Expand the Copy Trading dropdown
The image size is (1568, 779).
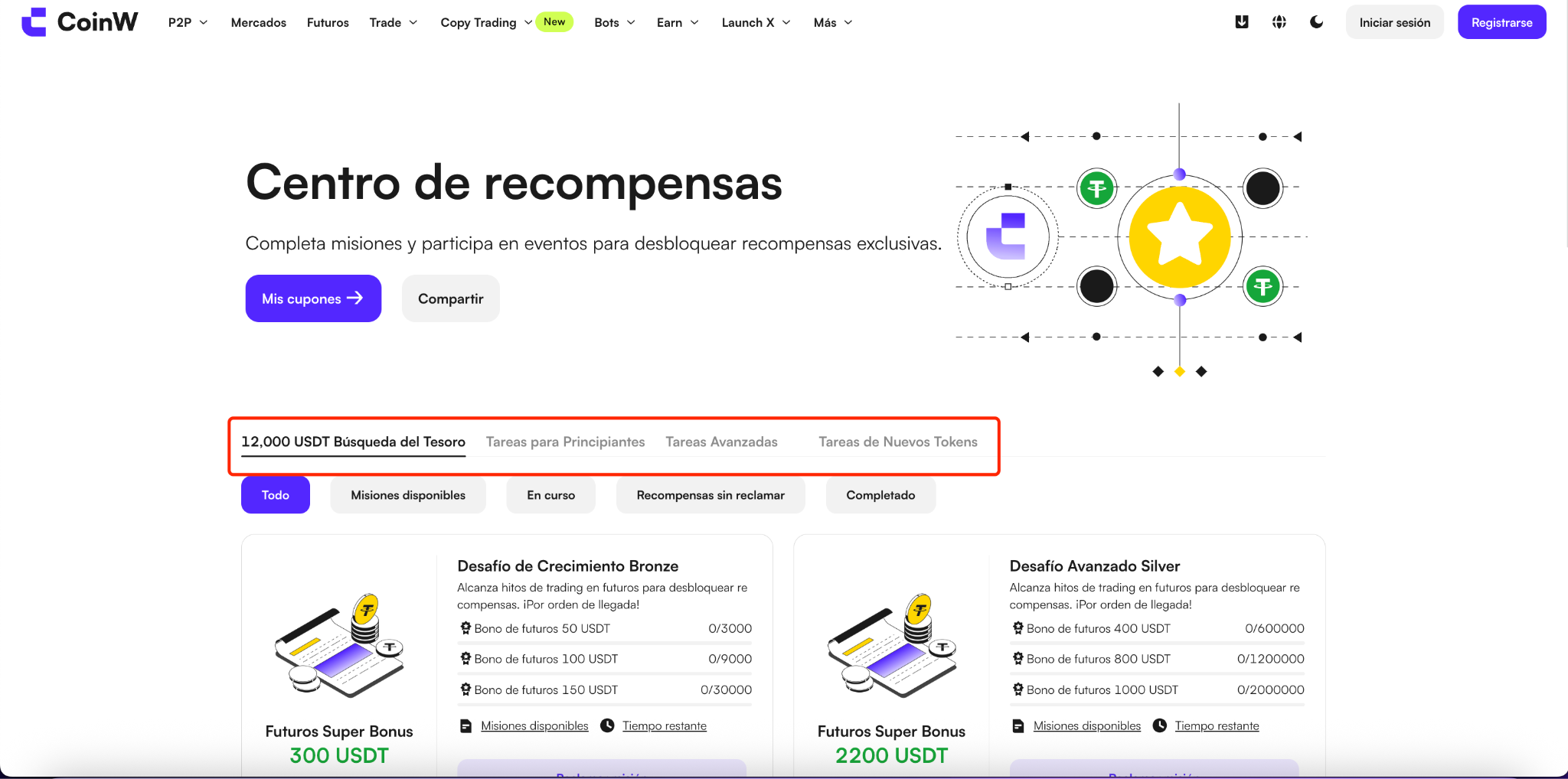click(x=486, y=23)
